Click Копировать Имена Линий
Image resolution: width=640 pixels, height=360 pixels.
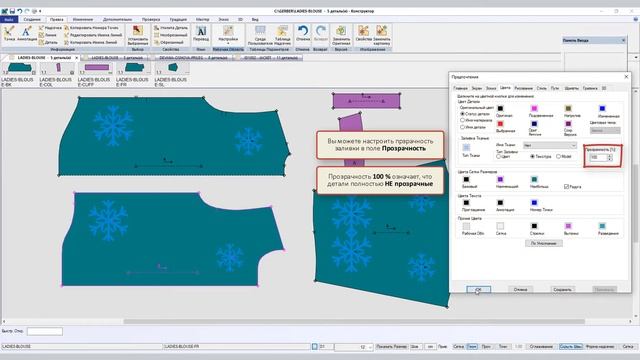point(91,42)
